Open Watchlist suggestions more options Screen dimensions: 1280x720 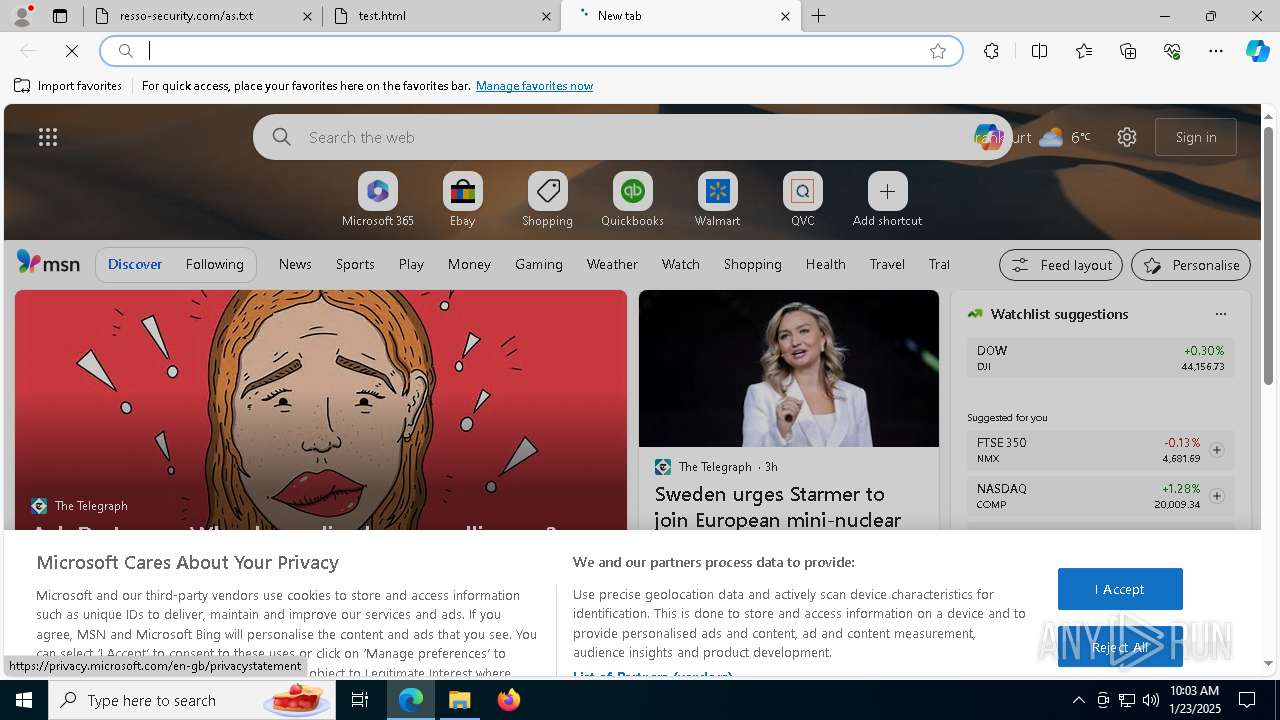point(1220,314)
